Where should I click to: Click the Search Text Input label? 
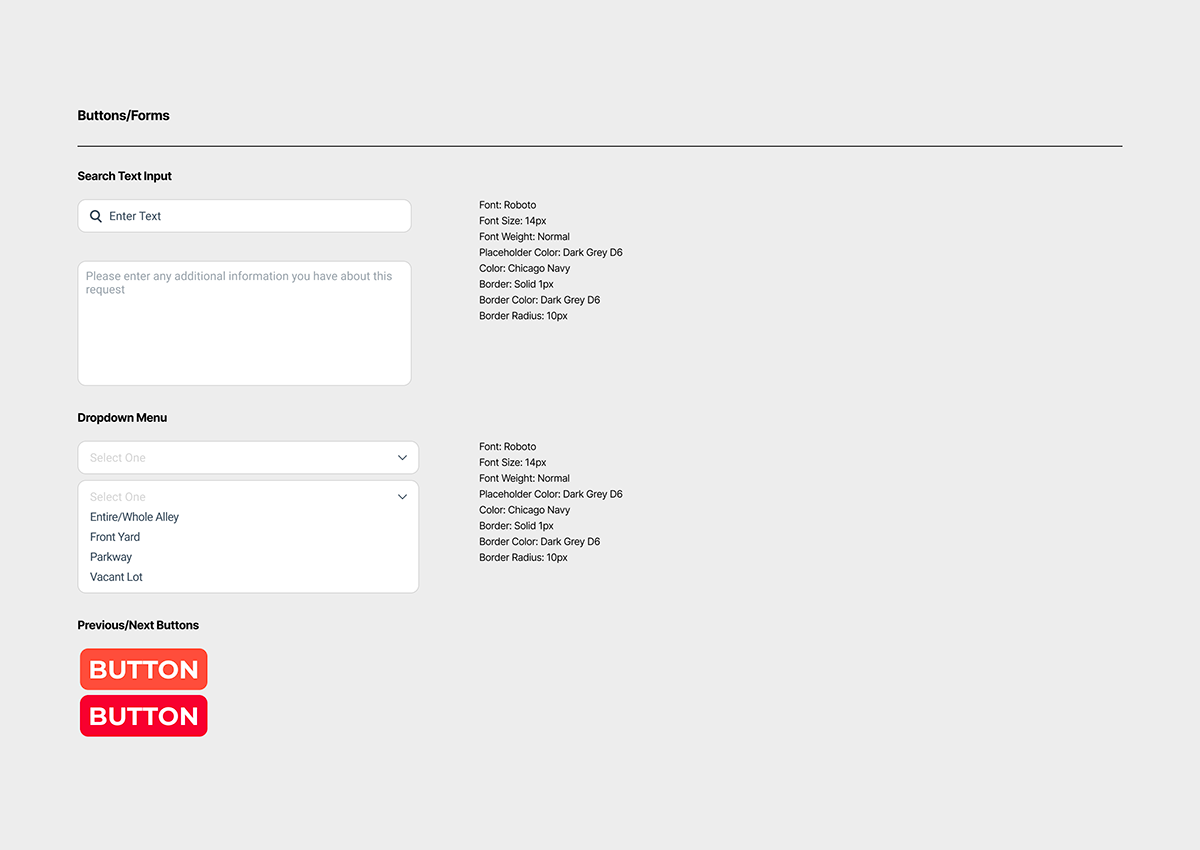pos(125,176)
